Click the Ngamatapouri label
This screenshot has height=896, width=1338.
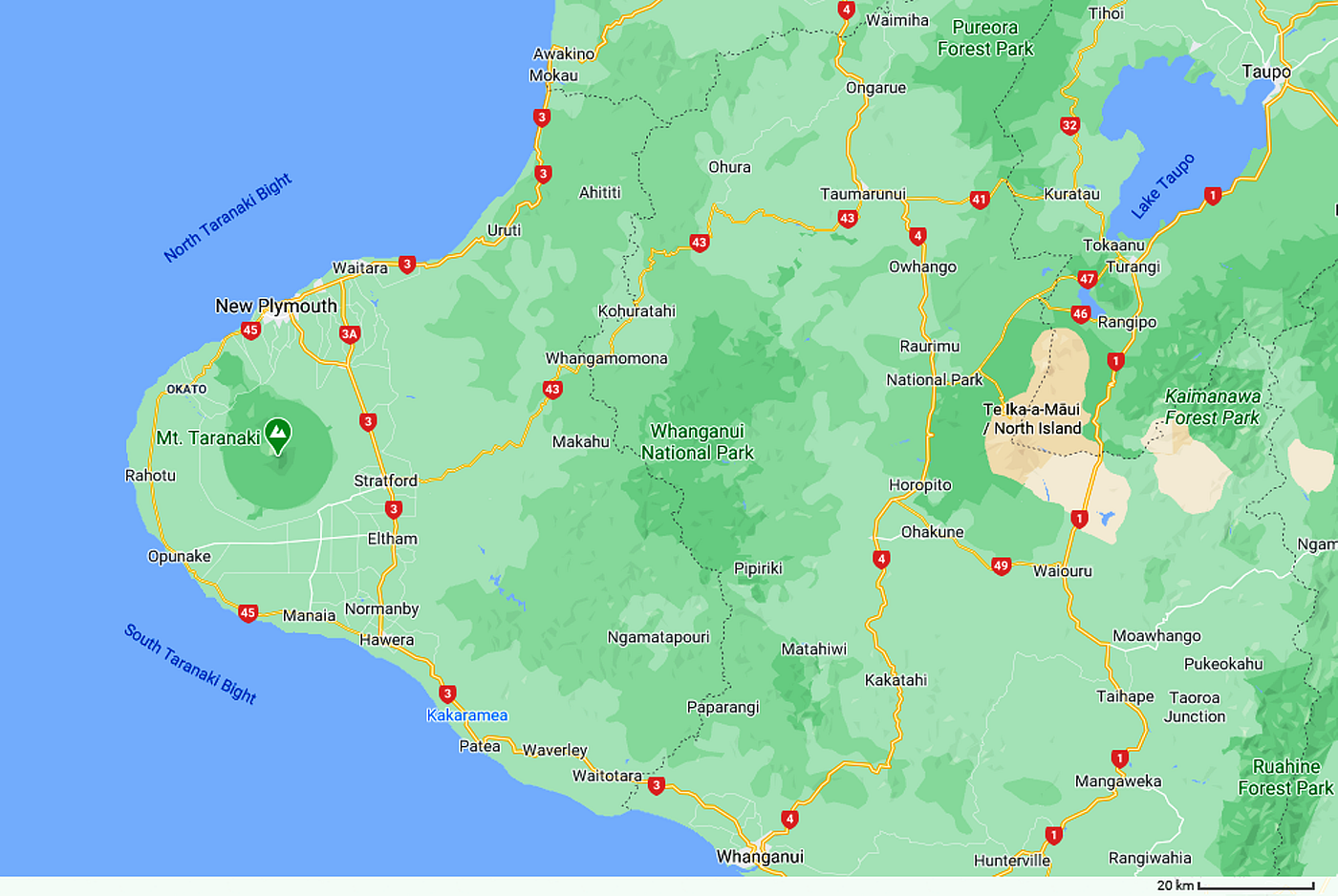point(658,637)
